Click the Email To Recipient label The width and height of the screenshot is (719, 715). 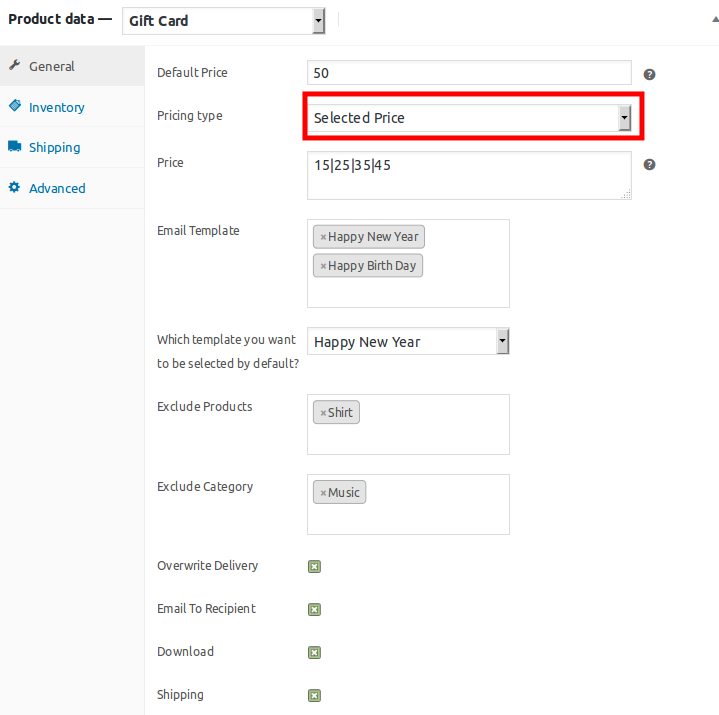pos(206,609)
